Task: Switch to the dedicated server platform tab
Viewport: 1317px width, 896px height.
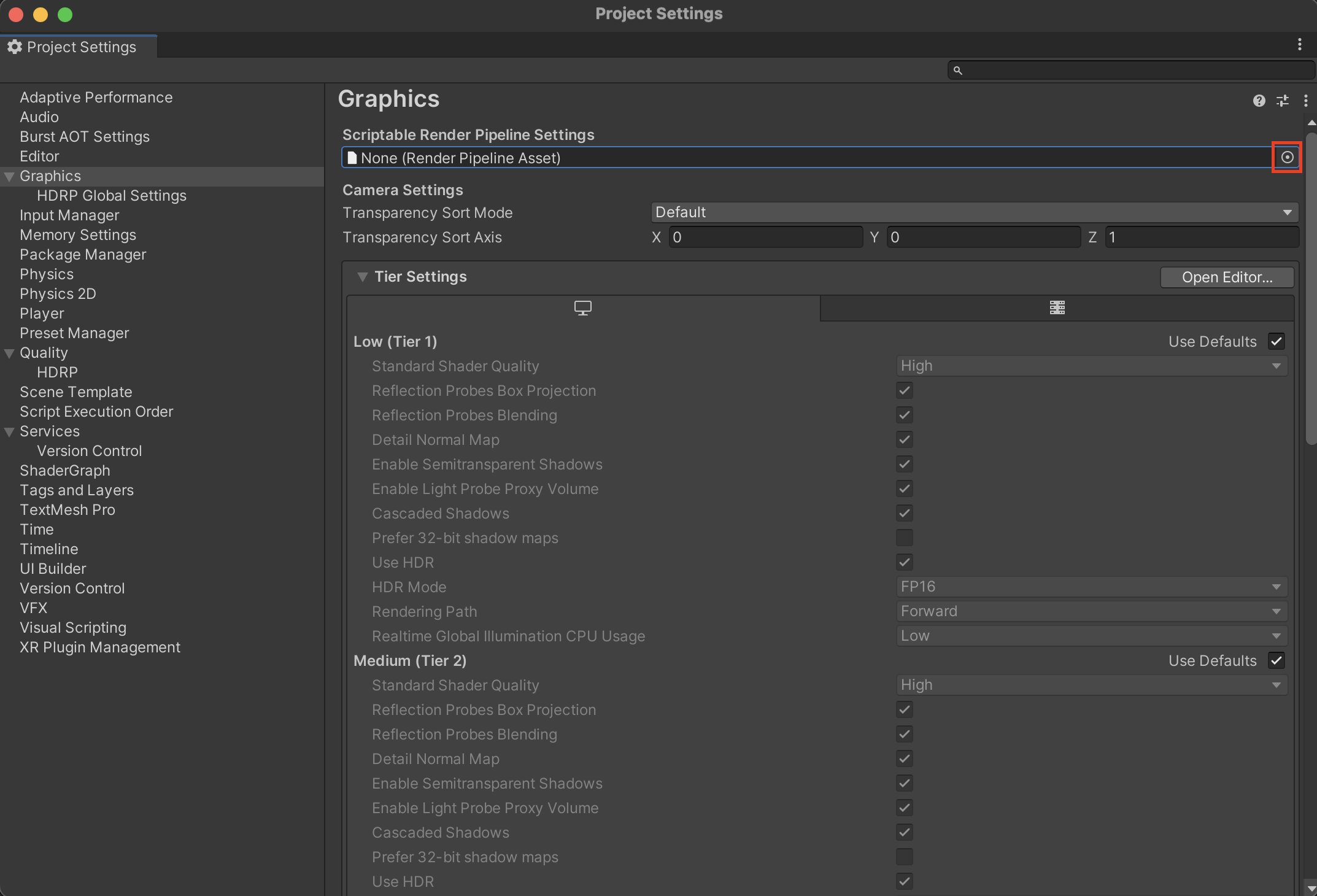Action: tap(1057, 307)
